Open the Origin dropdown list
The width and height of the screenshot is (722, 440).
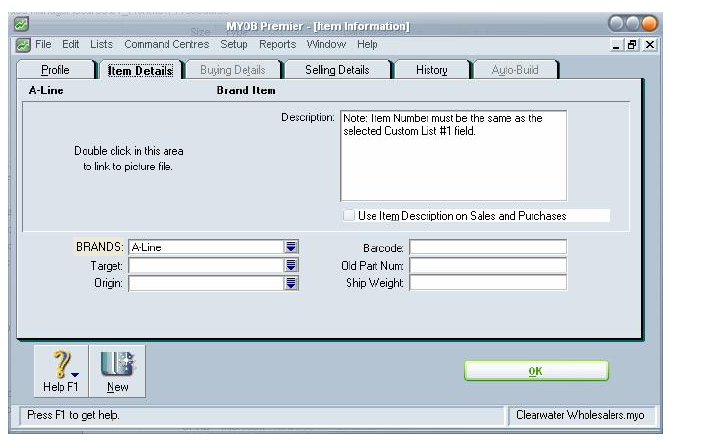pos(291,283)
